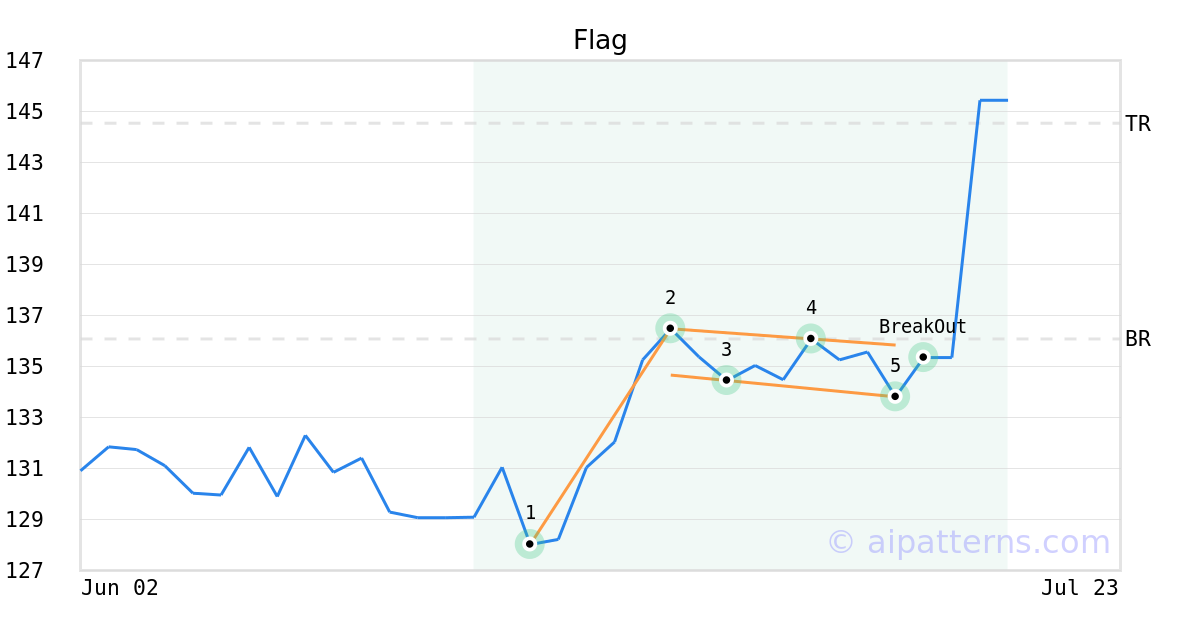Click the BreakOut text label
Image resolution: width=1200 pixels, height=630 pixels.
point(923,327)
